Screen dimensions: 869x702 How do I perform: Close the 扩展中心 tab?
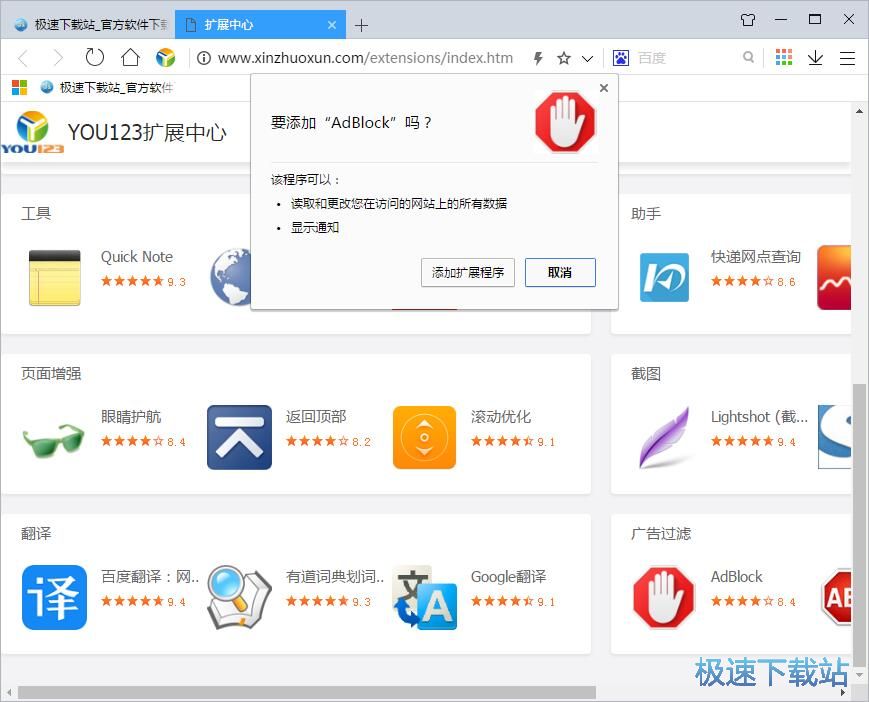(x=331, y=25)
